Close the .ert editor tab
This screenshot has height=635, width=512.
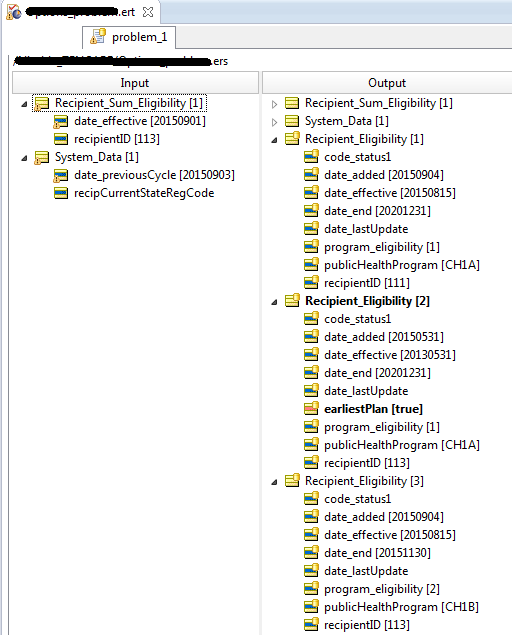pos(148,12)
